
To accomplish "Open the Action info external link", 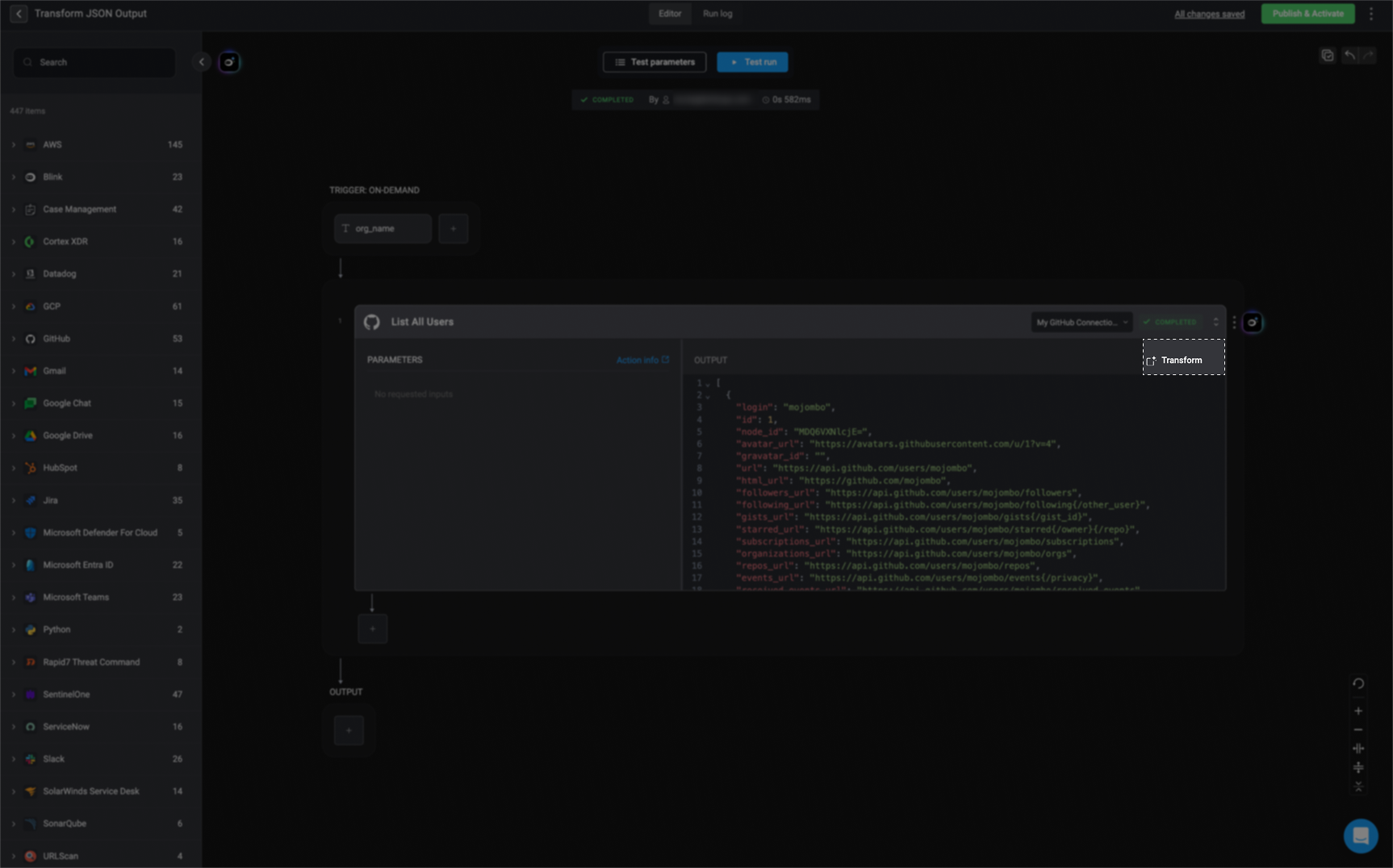I will (x=642, y=360).
